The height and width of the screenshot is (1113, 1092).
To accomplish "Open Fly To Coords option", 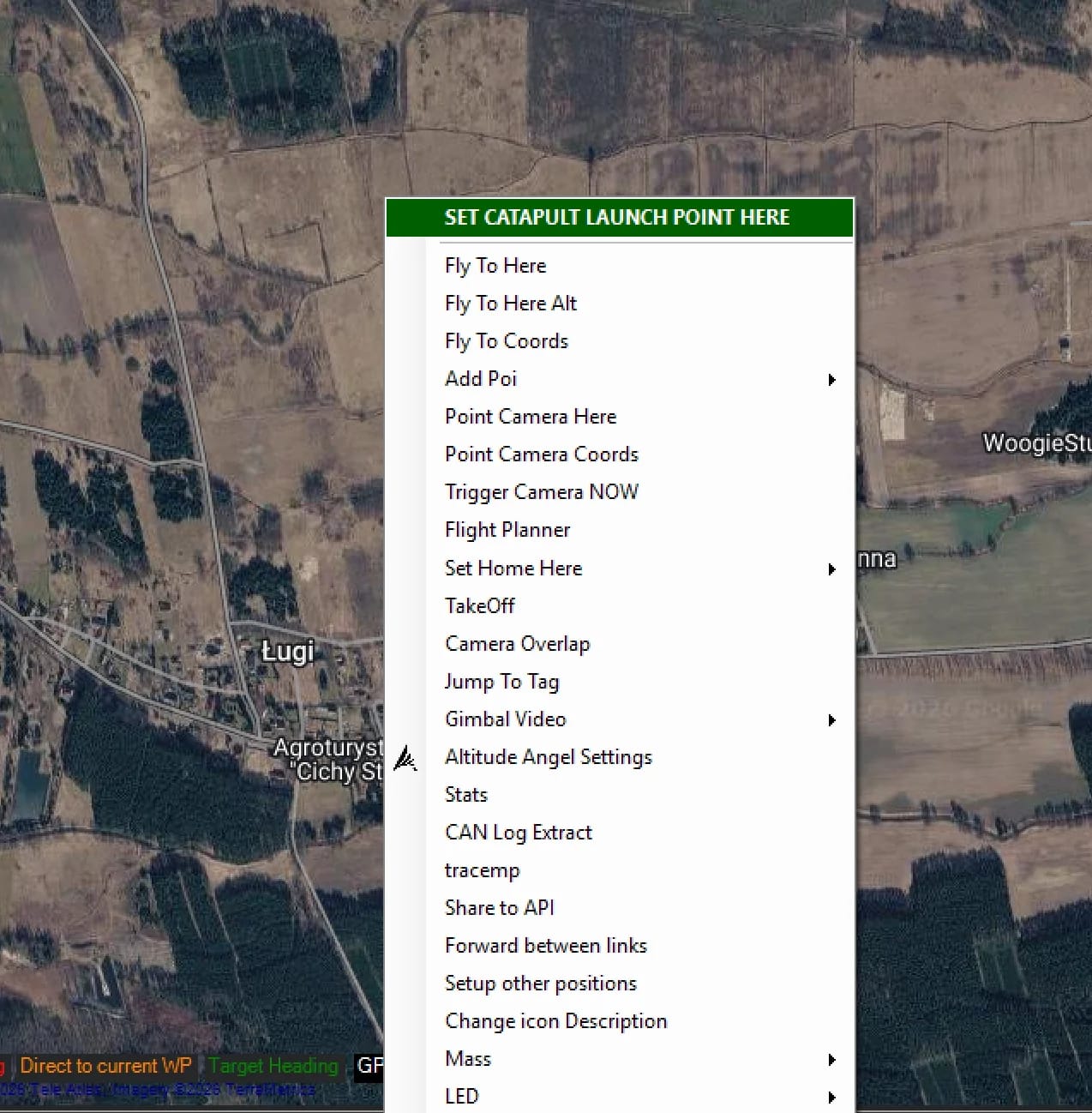I will point(619,341).
